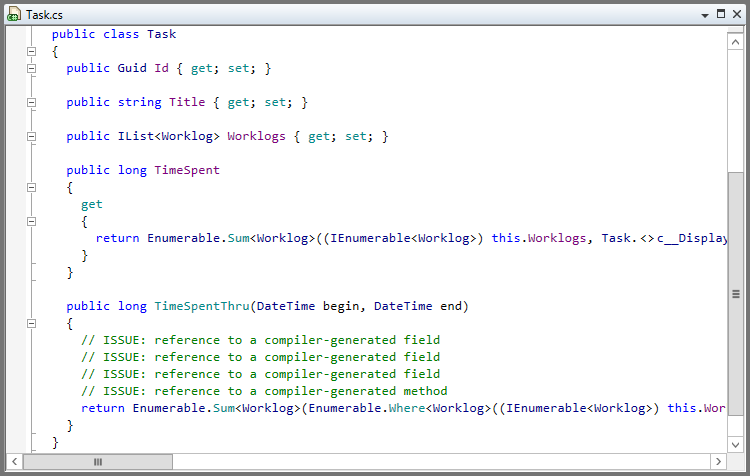The width and height of the screenshot is (750, 476).
Task: Collapse the TimeSpent property body fold
Action: (x=32, y=188)
